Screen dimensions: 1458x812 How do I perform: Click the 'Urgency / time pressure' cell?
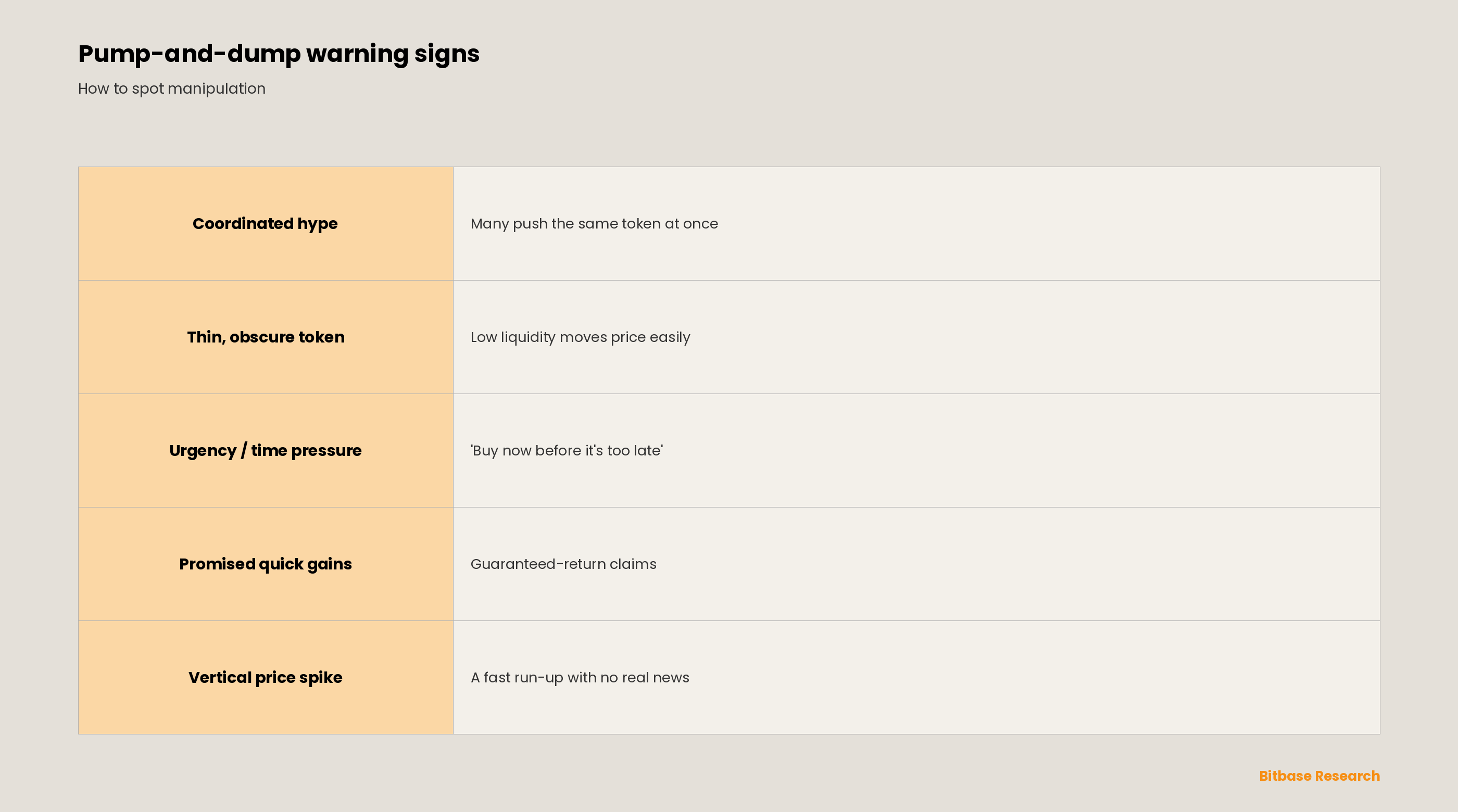[x=266, y=450]
